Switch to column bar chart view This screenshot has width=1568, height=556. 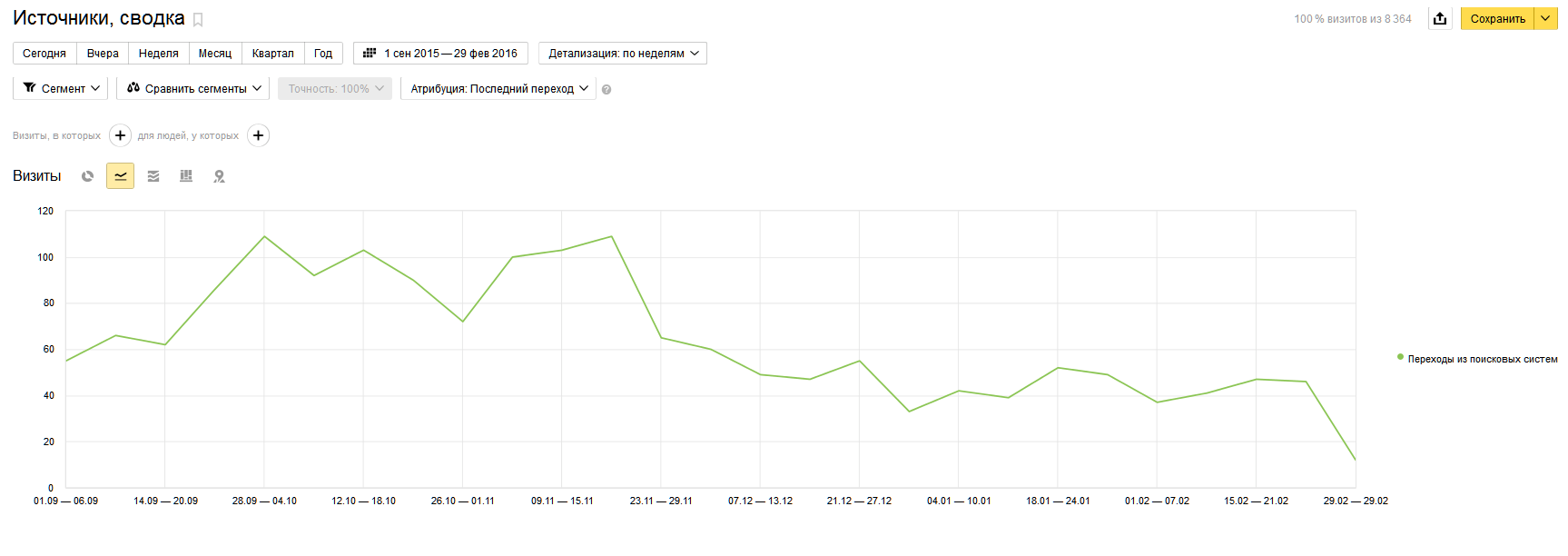(x=186, y=176)
